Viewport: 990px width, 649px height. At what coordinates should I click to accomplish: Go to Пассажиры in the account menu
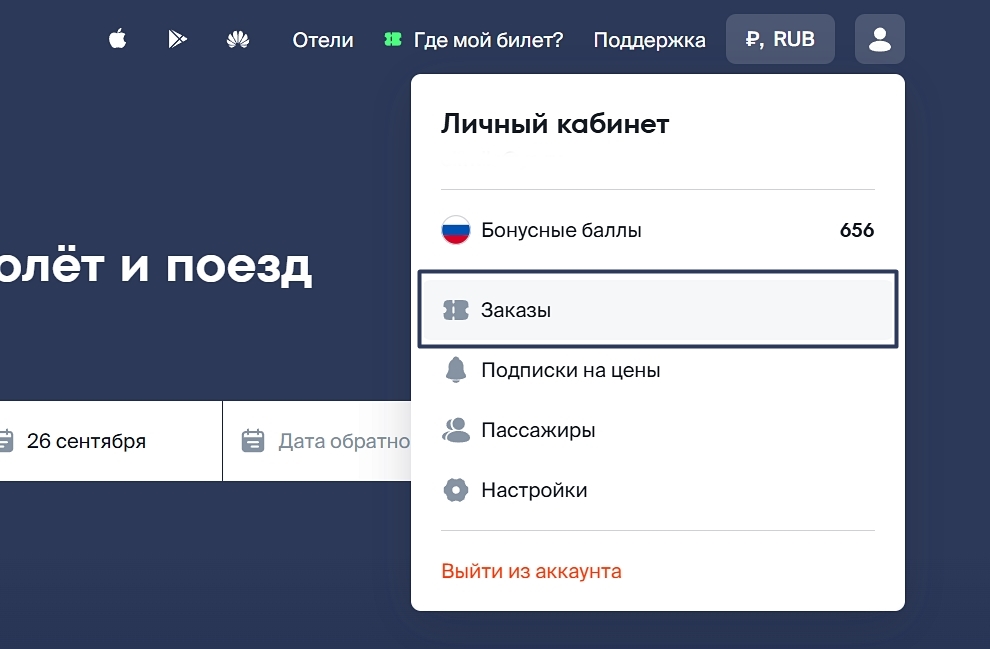point(538,430)
